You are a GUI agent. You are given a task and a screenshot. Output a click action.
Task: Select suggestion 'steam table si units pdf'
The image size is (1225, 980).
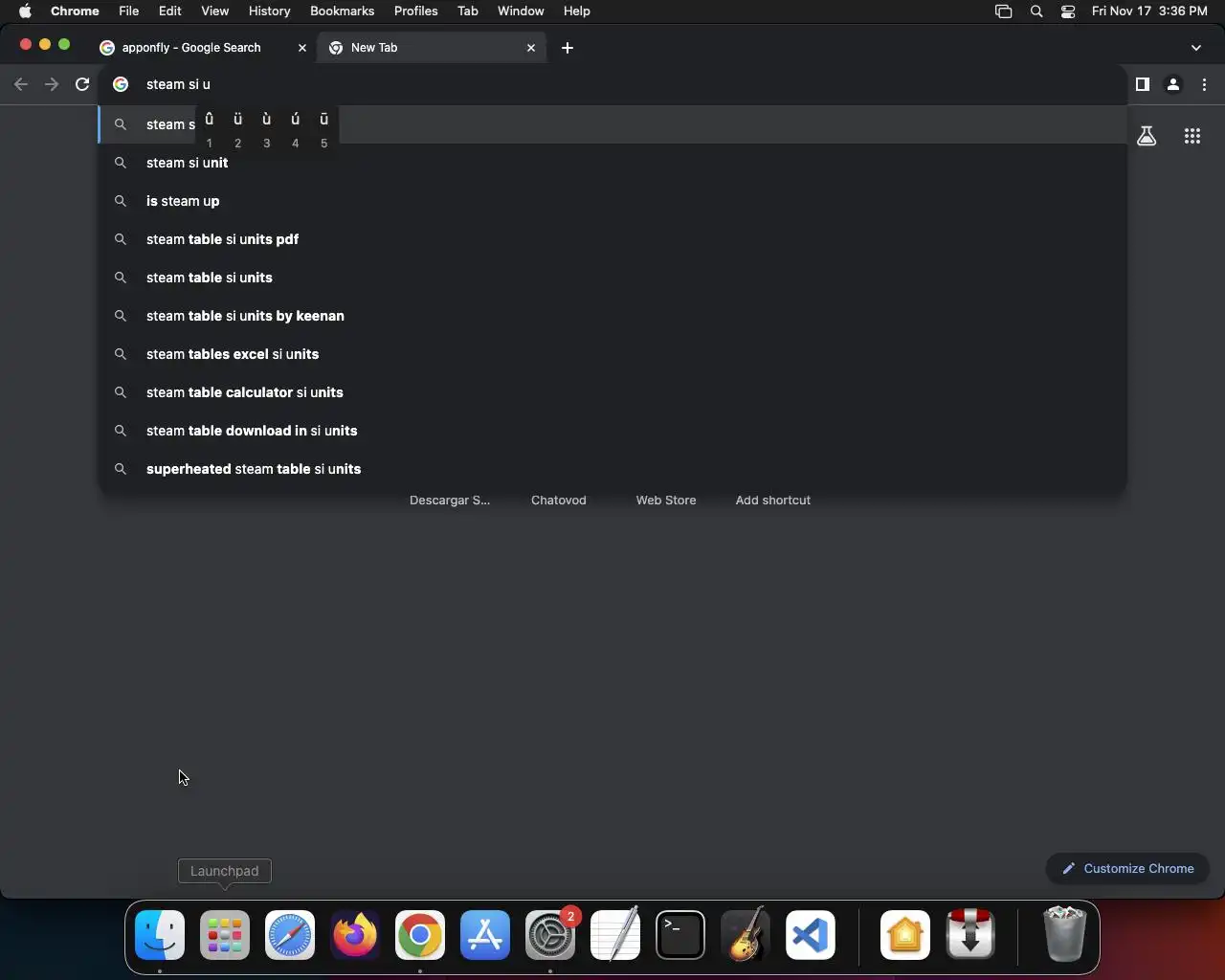tap(612, 239)
